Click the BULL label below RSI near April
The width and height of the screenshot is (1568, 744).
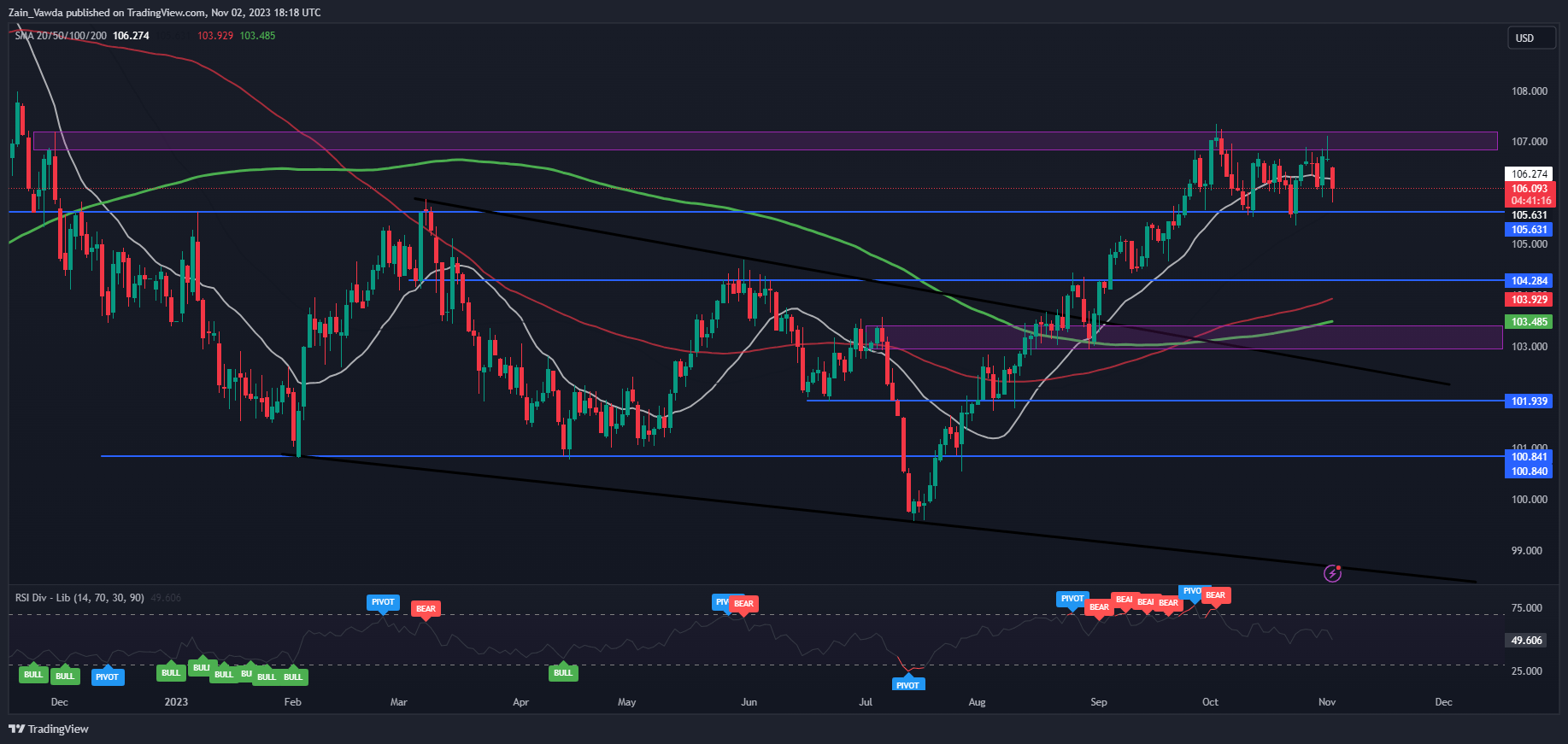pos(563,673)
